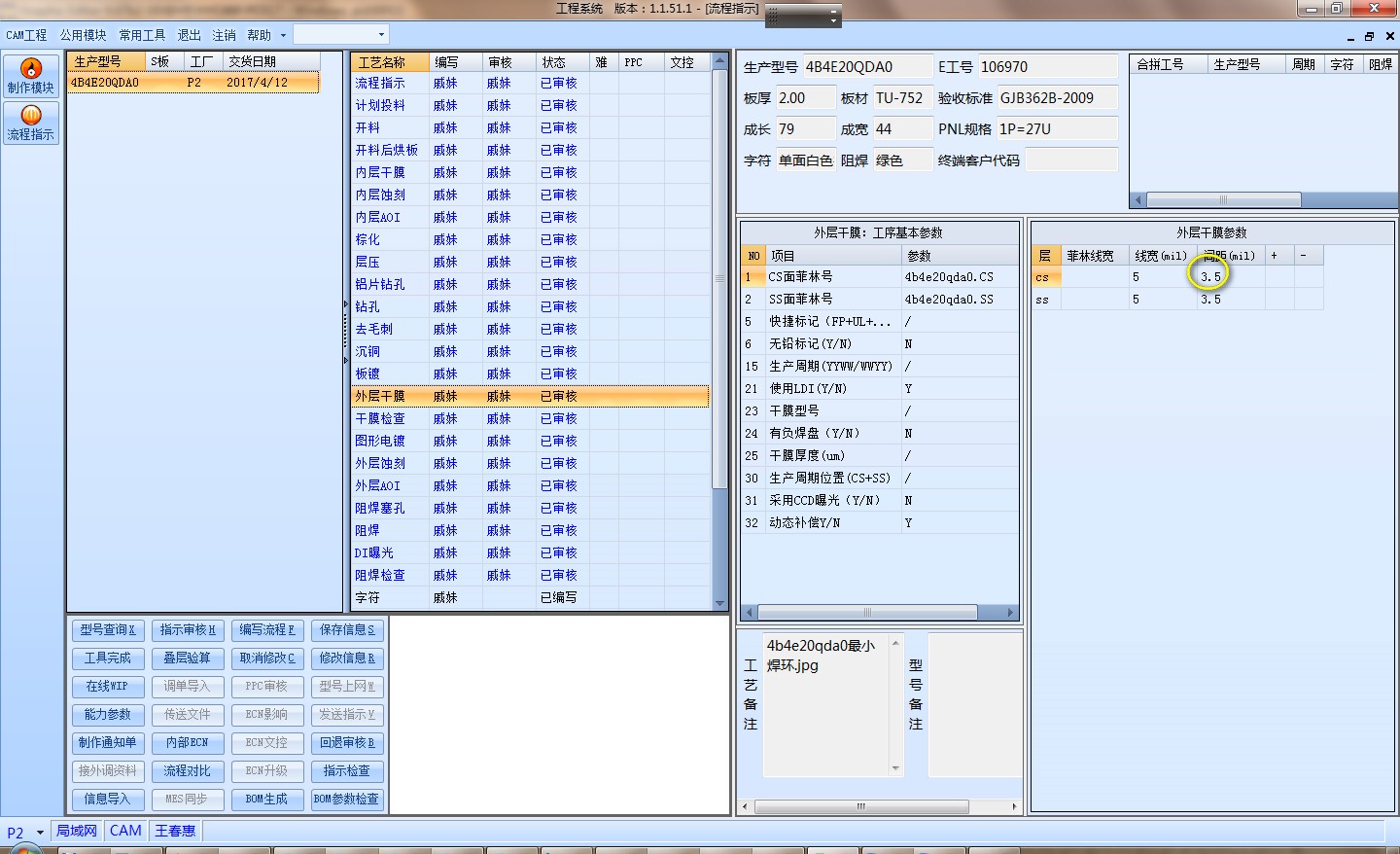The height and width of the screenshot is (854, 1400).
Task: Select the 动态补偿Y/N parameter row
Action: 879,523
